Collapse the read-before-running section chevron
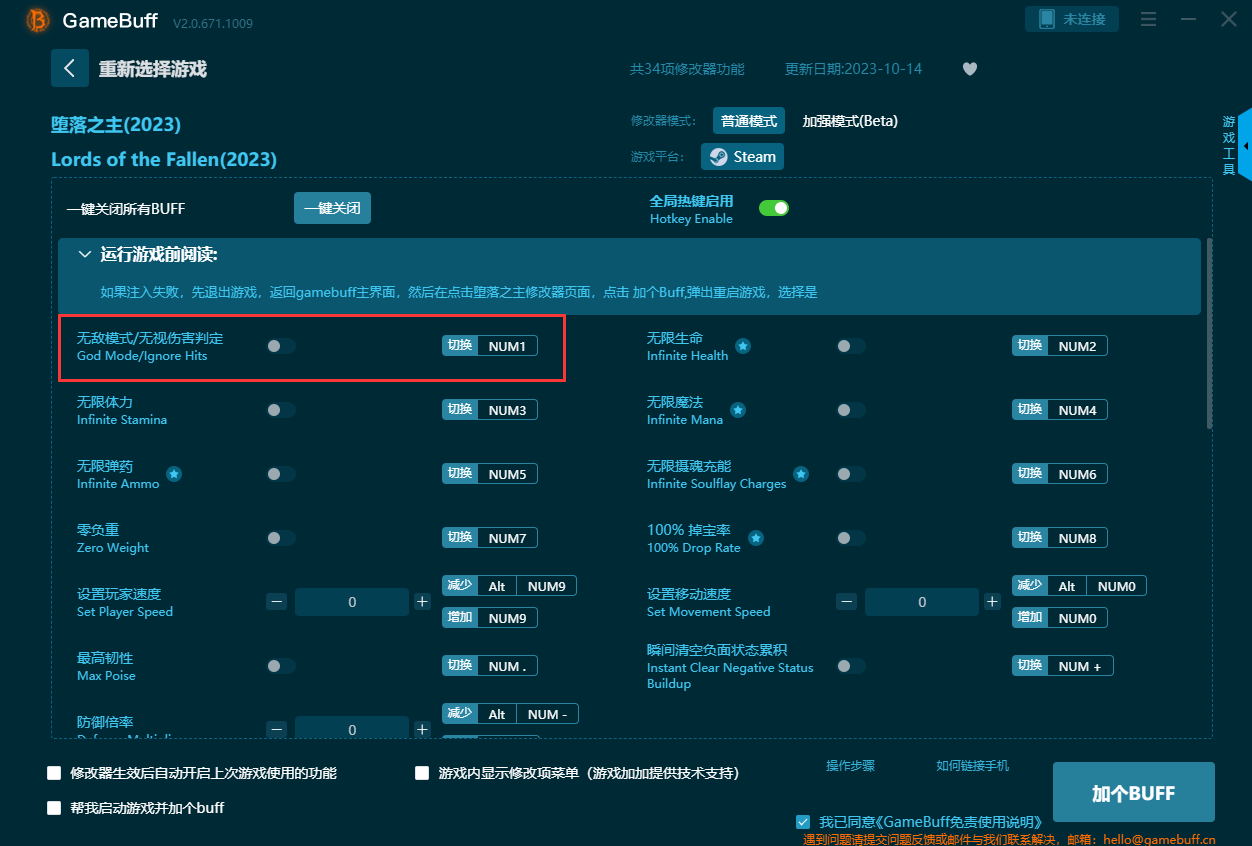The width and height of the screenshot is (1252, 846). (x=85, y=255)
